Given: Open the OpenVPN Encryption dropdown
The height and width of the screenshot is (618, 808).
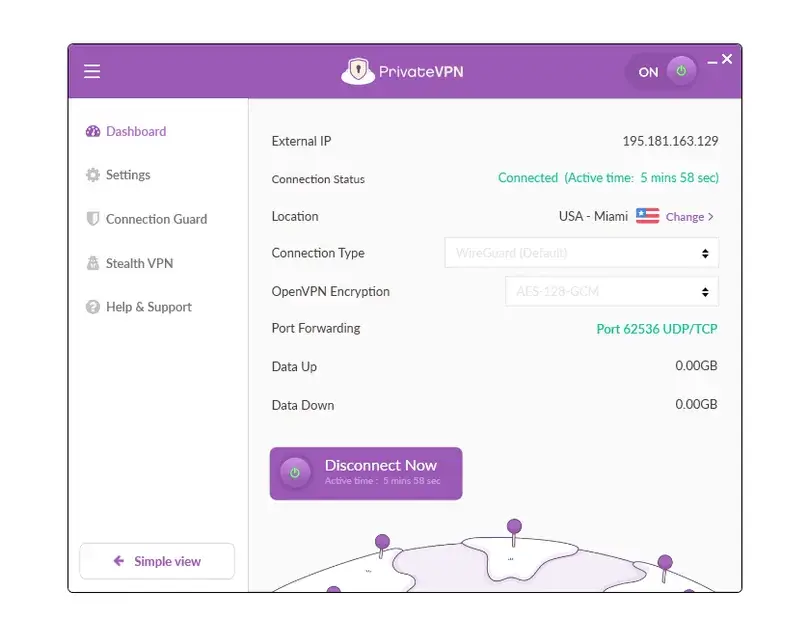Looking at the screenshot, I should click(612, 292).
